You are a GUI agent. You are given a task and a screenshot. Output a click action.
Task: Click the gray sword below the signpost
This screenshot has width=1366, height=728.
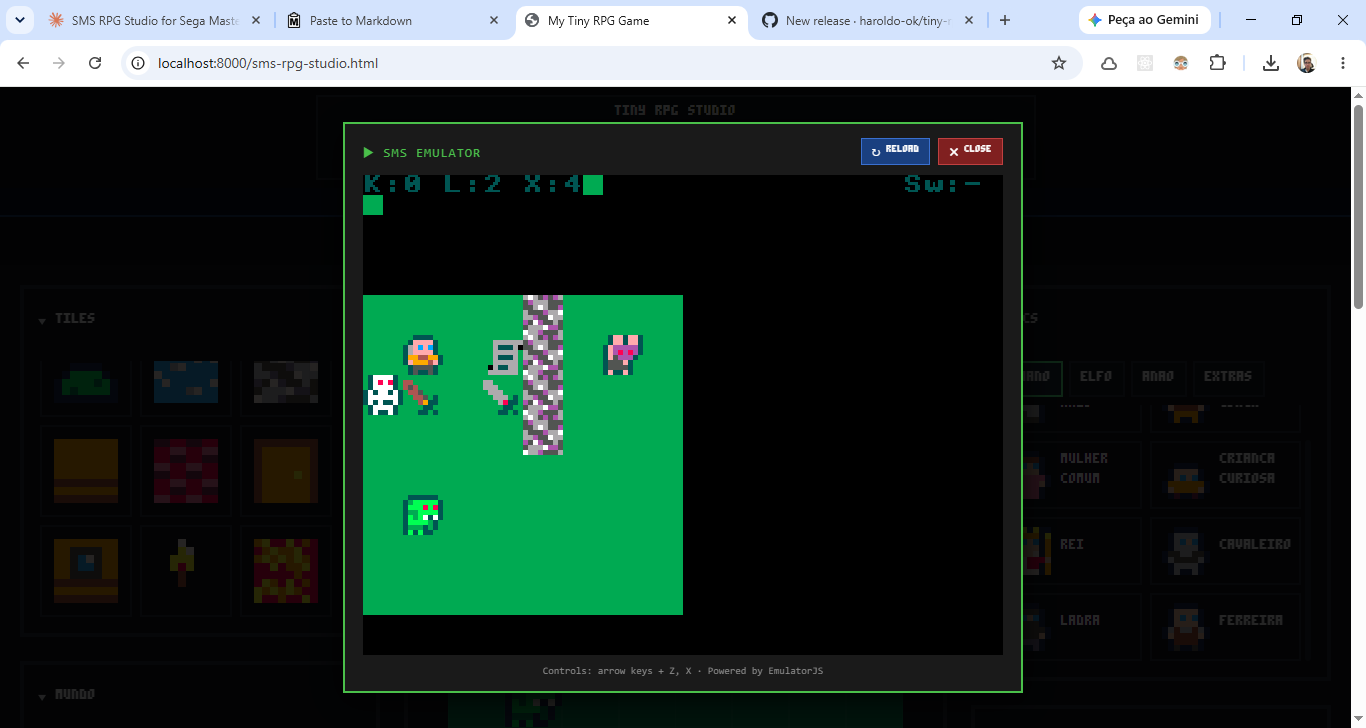point(502,397)
